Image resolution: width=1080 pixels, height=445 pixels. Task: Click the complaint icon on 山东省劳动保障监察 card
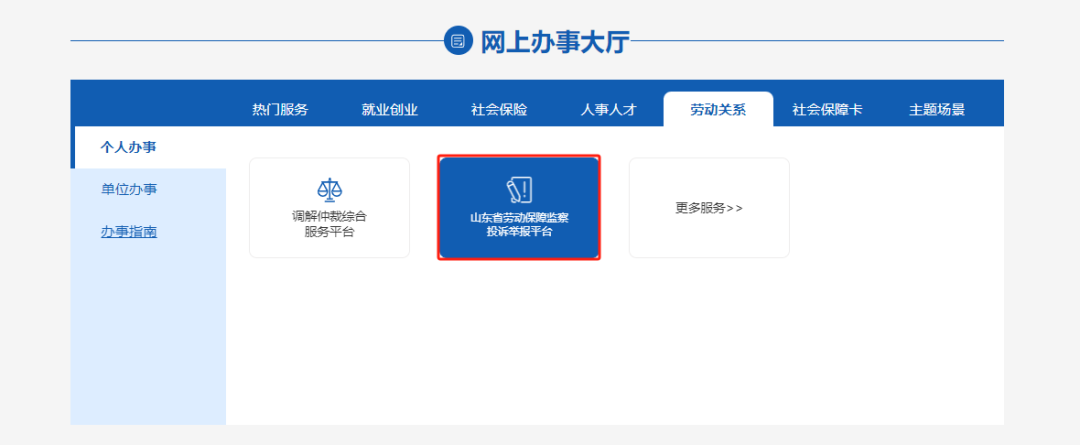pos(519,189)
